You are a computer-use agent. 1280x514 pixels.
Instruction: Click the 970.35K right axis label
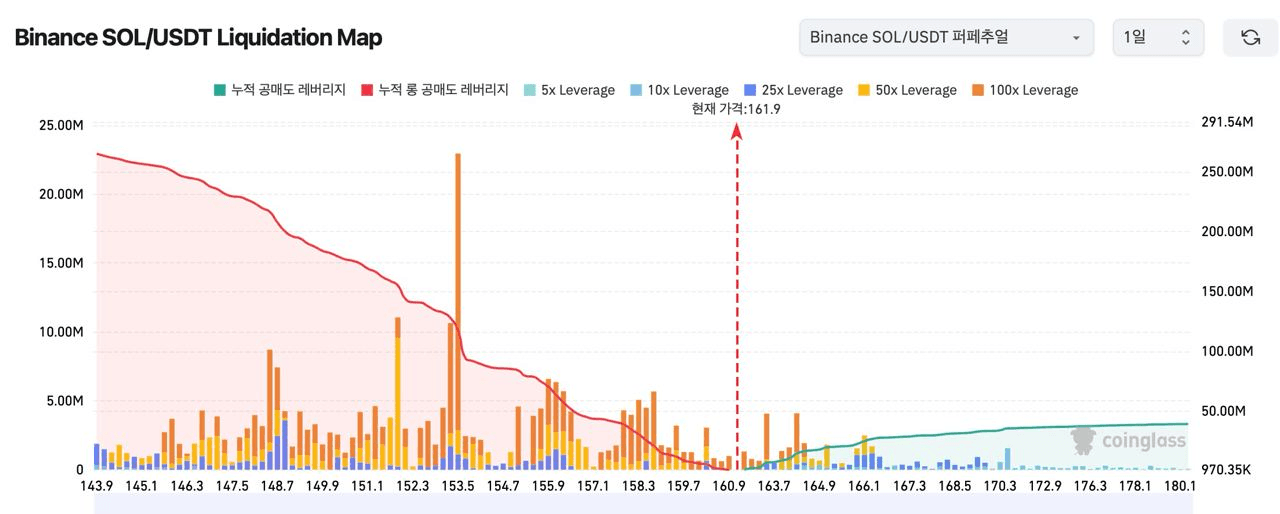pos(1225,468)
